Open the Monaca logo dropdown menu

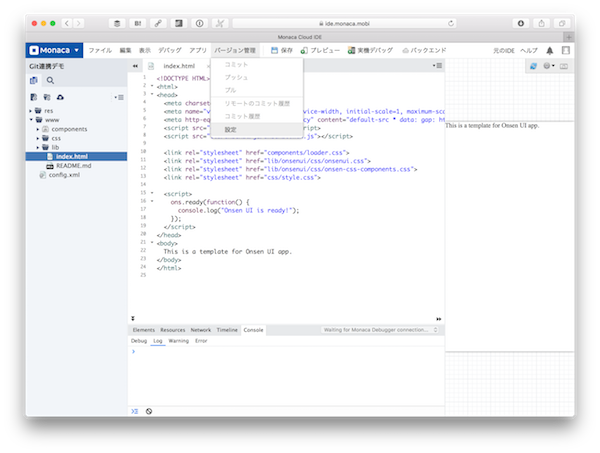pyautogui.click(x=54, y=50)
